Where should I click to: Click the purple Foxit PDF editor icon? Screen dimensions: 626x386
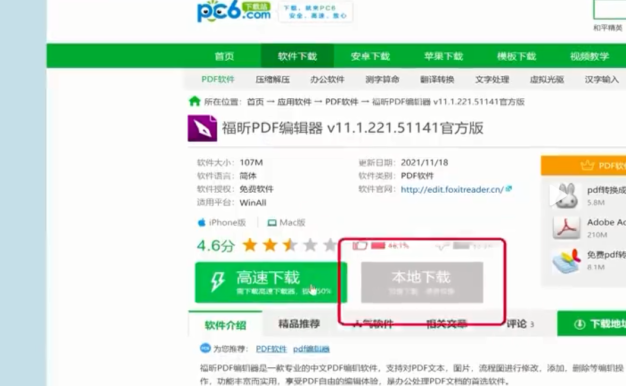point(202,128)
